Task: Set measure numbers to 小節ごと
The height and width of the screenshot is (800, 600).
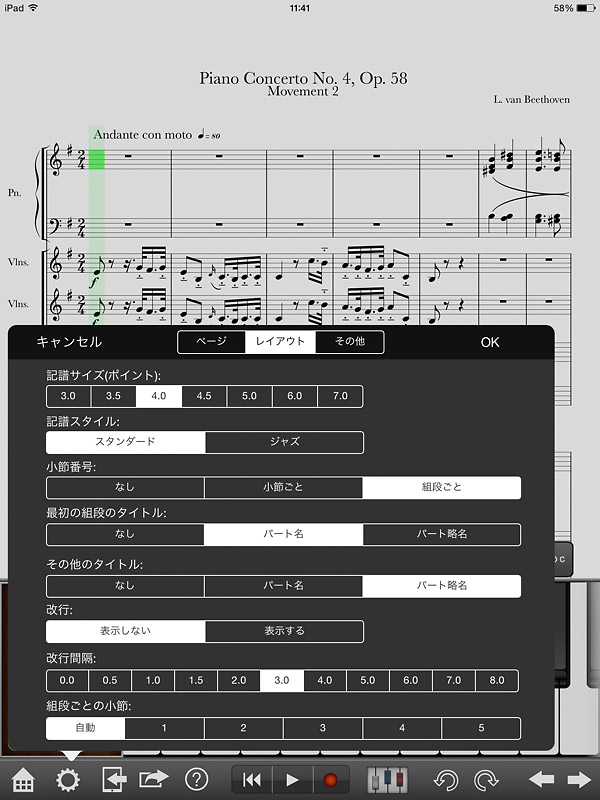Action: pyautogui.click(x=283, y=488)
